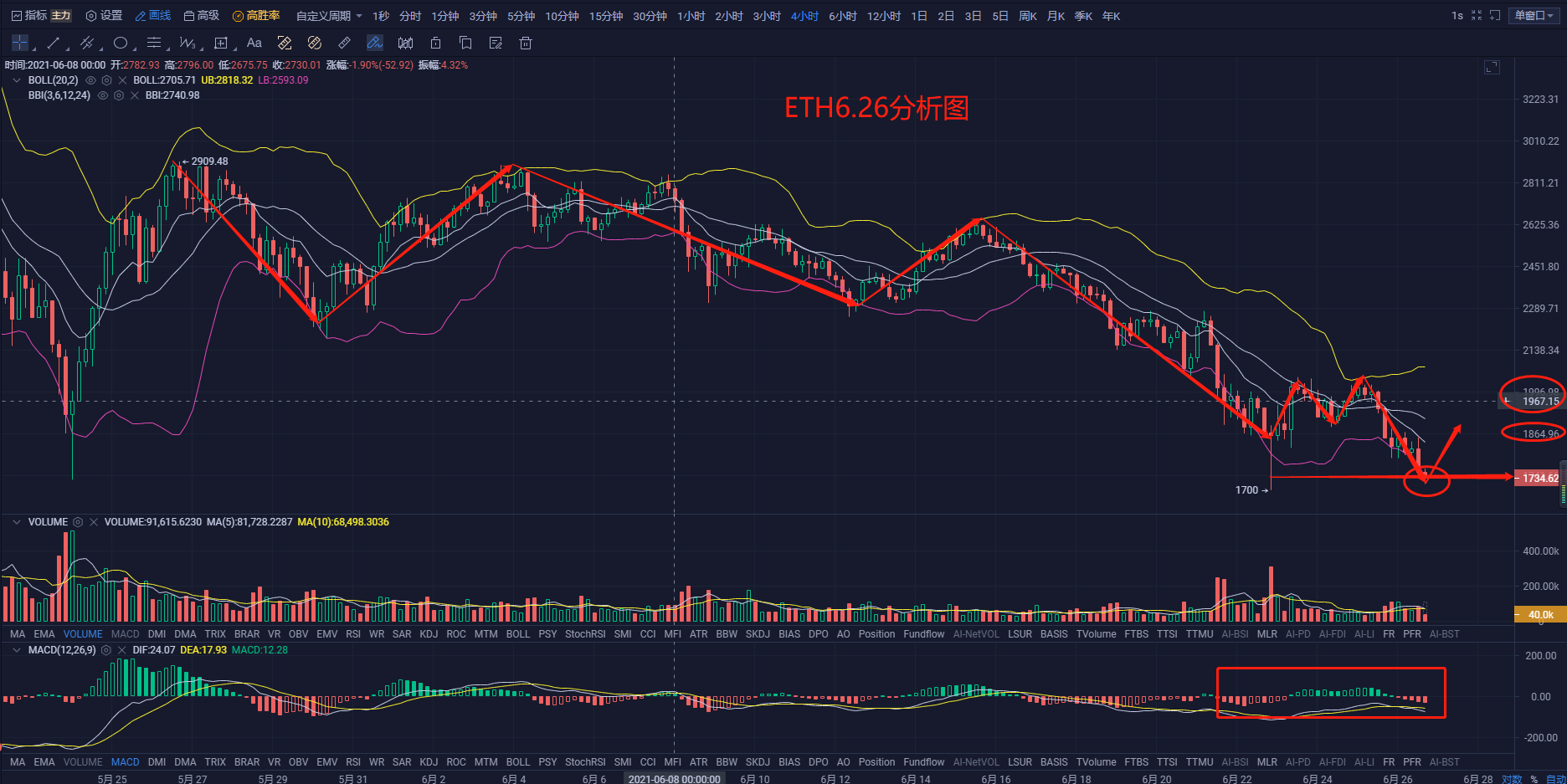The width and height of the screenshot is (1567, 784).
Task: Collapse the BOLL indicator legend
Action: 17,80
